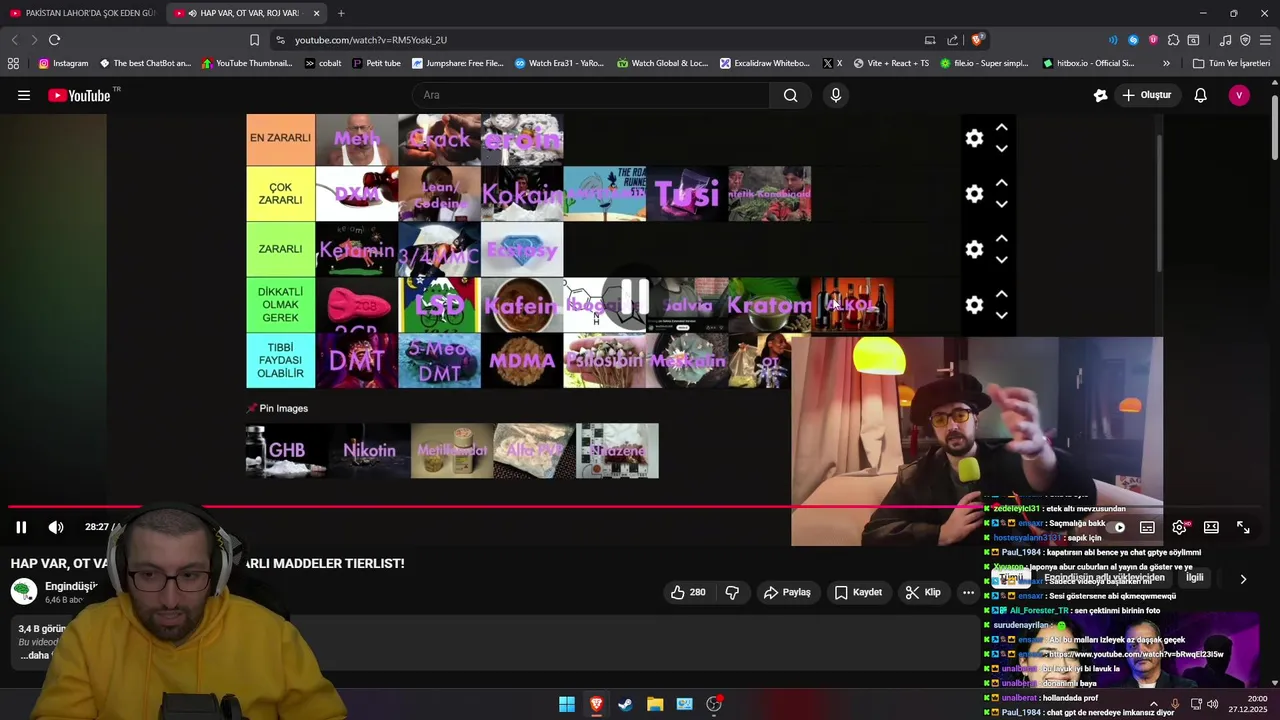Open the Windows Start button

567,704
